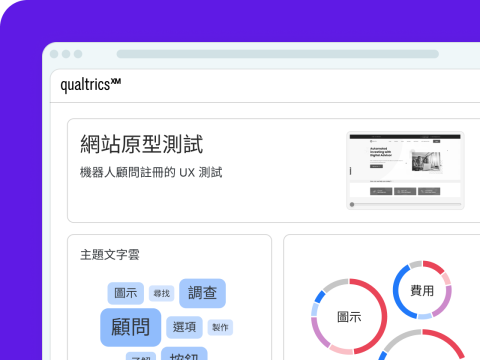Click the blue segment of 費用 donut
The image size is (480, 360).
pyautogui.click(x=397, y=291)
